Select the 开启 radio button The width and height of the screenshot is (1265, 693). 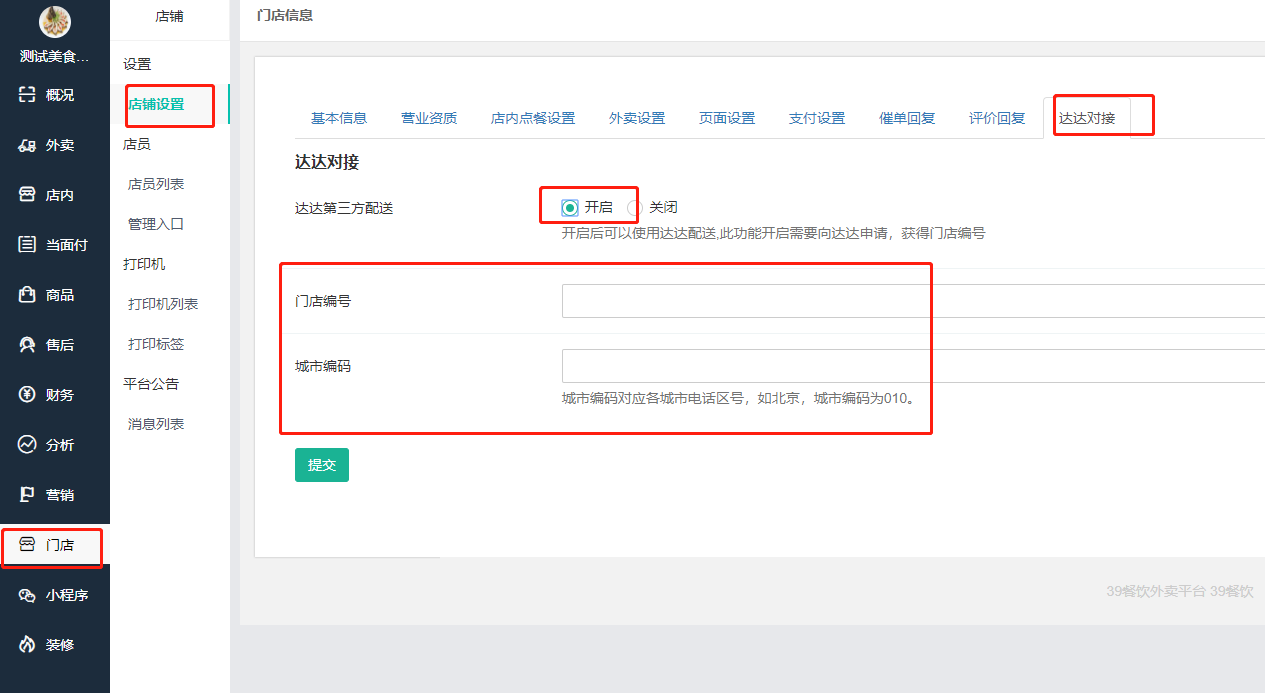(570, 208)
